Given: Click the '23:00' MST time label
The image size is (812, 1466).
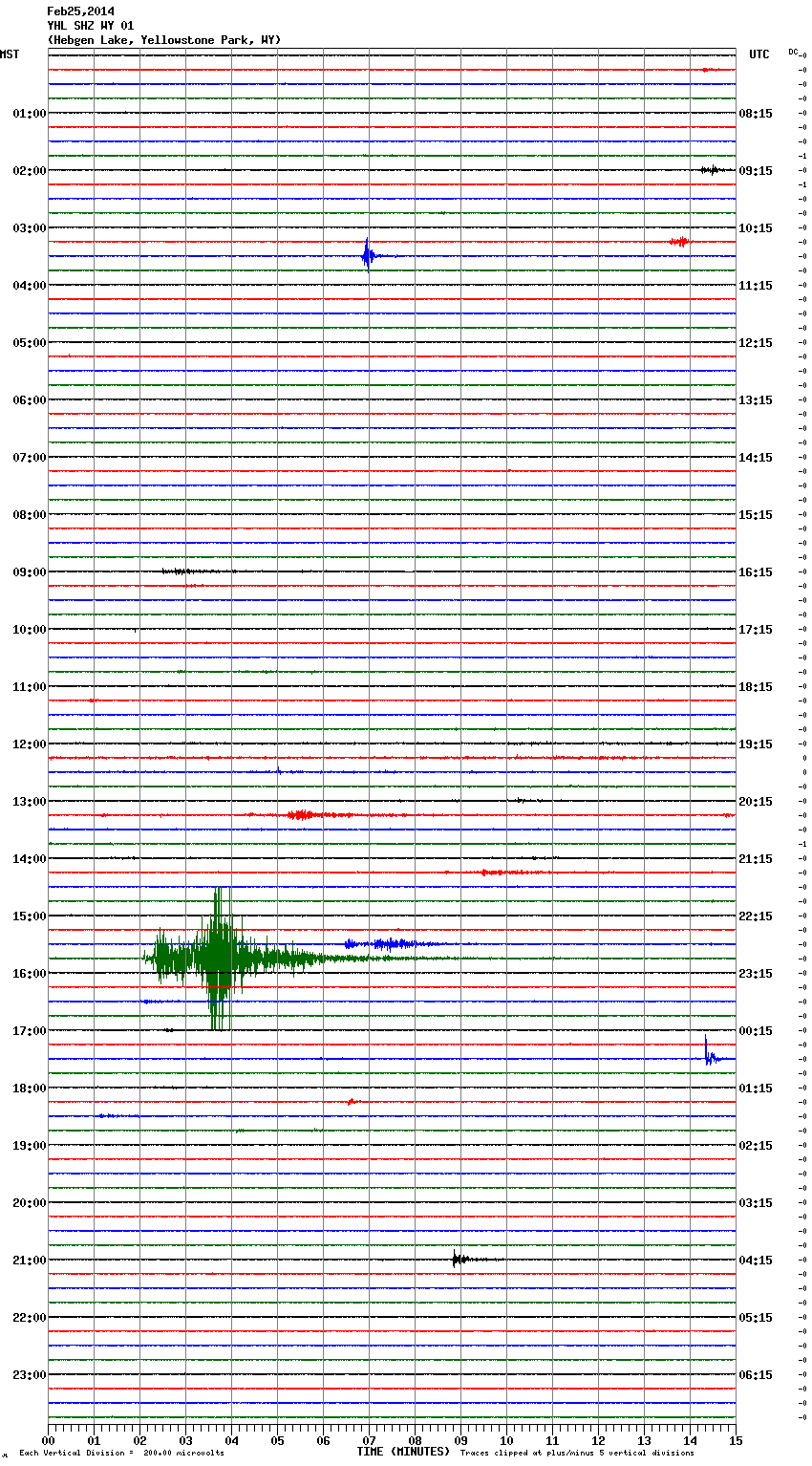Looking at the screenshot, I should tap(29, 1375).
